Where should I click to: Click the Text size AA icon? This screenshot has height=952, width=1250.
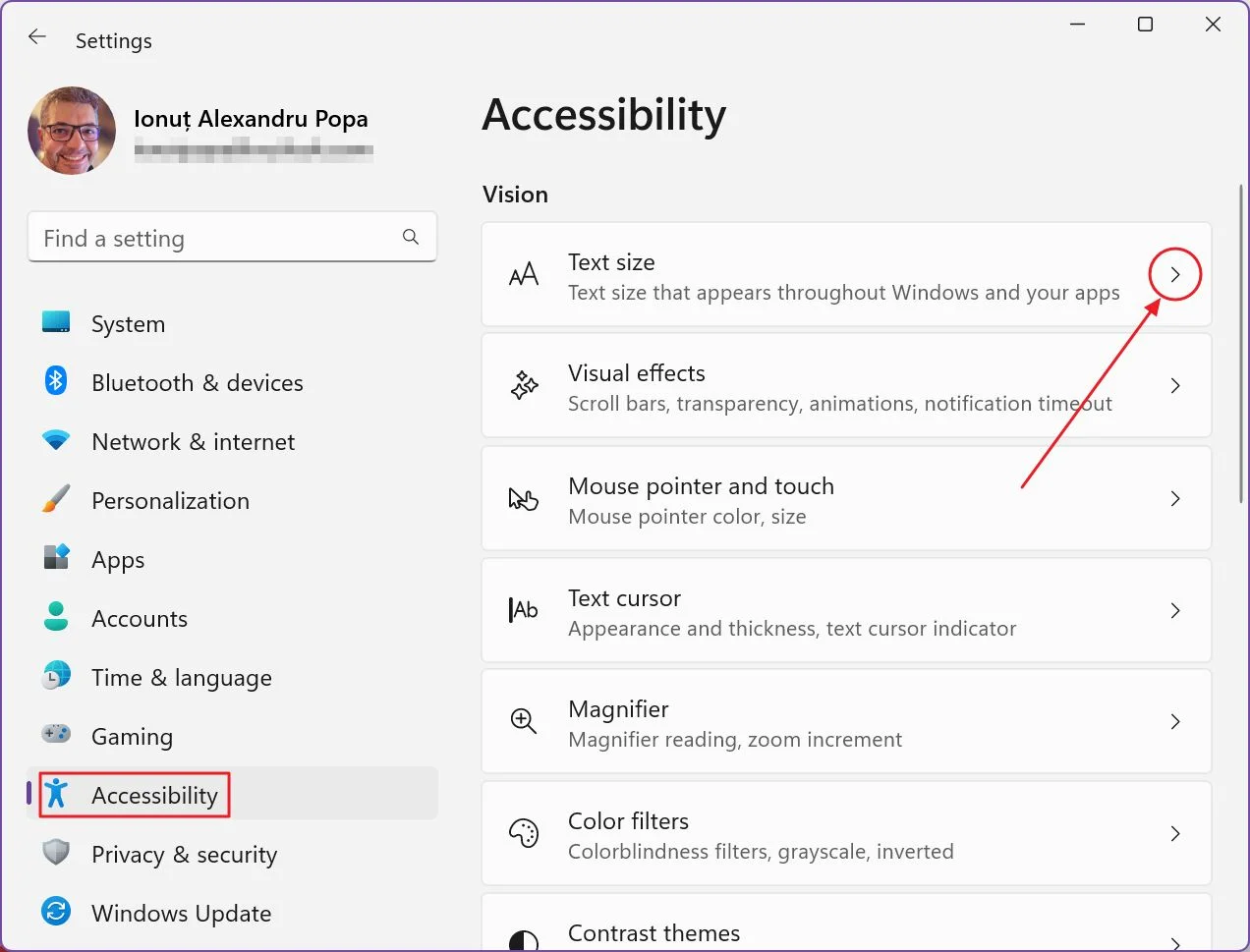[524, 274]
